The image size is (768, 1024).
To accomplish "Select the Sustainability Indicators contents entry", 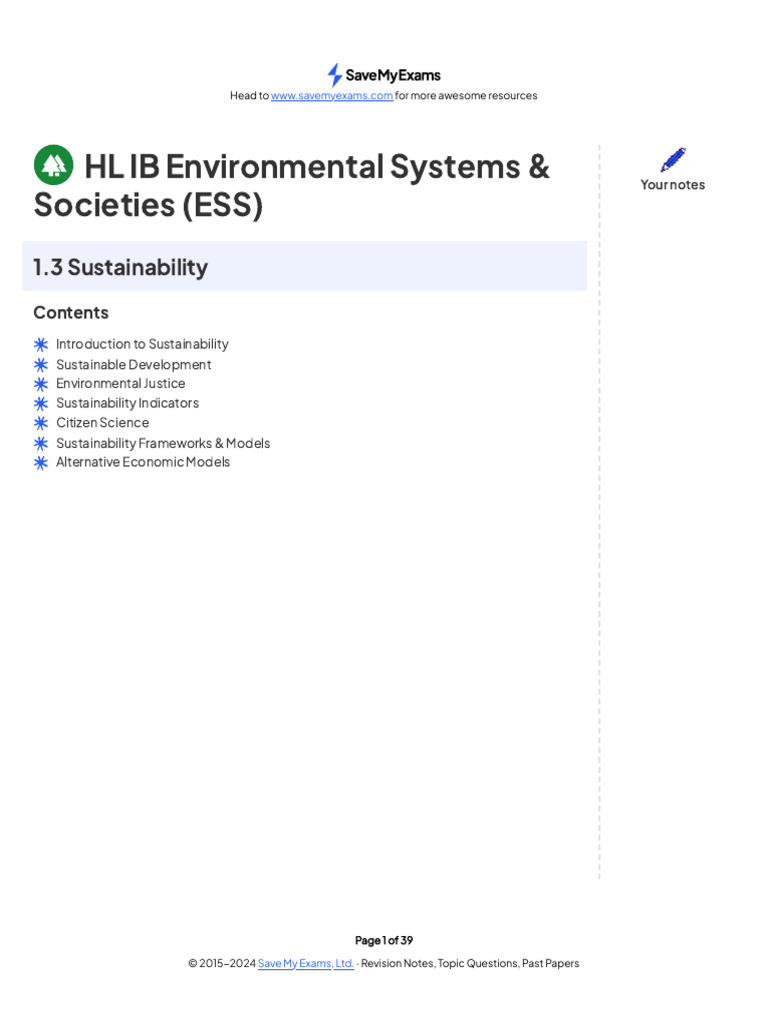I will (127, 403).
